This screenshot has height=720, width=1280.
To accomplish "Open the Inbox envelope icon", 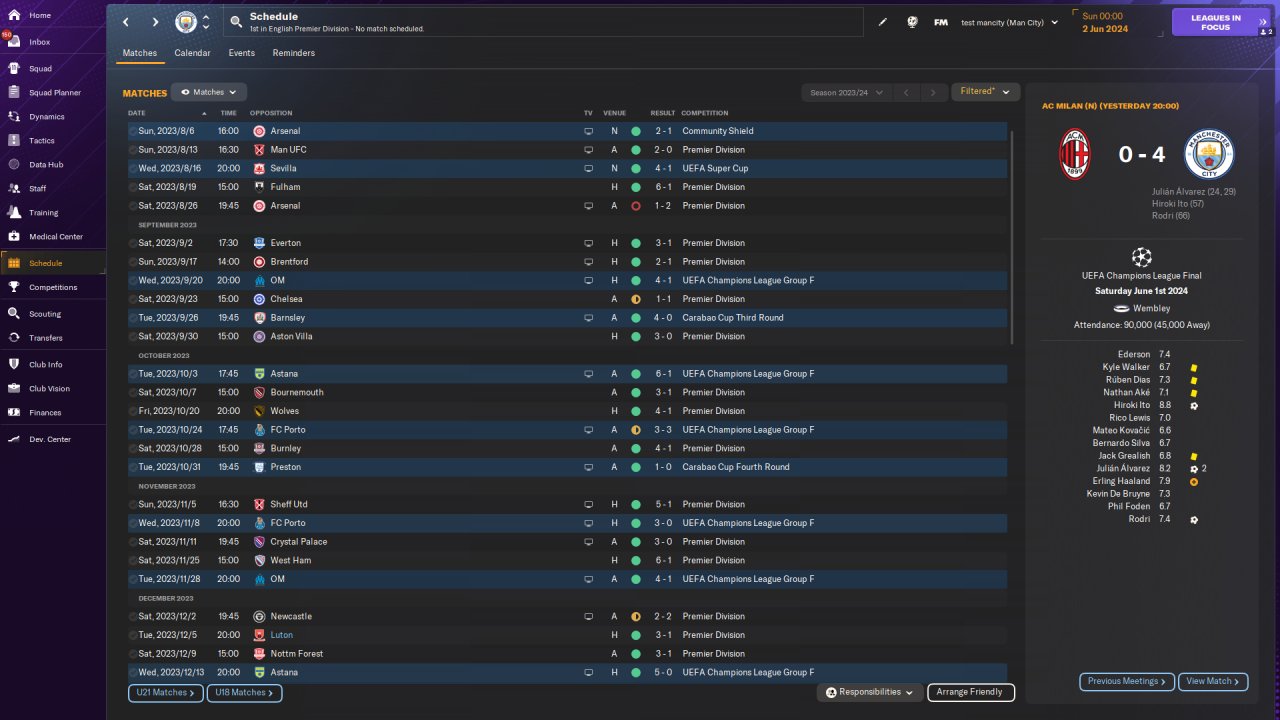I will coord(14,42).
